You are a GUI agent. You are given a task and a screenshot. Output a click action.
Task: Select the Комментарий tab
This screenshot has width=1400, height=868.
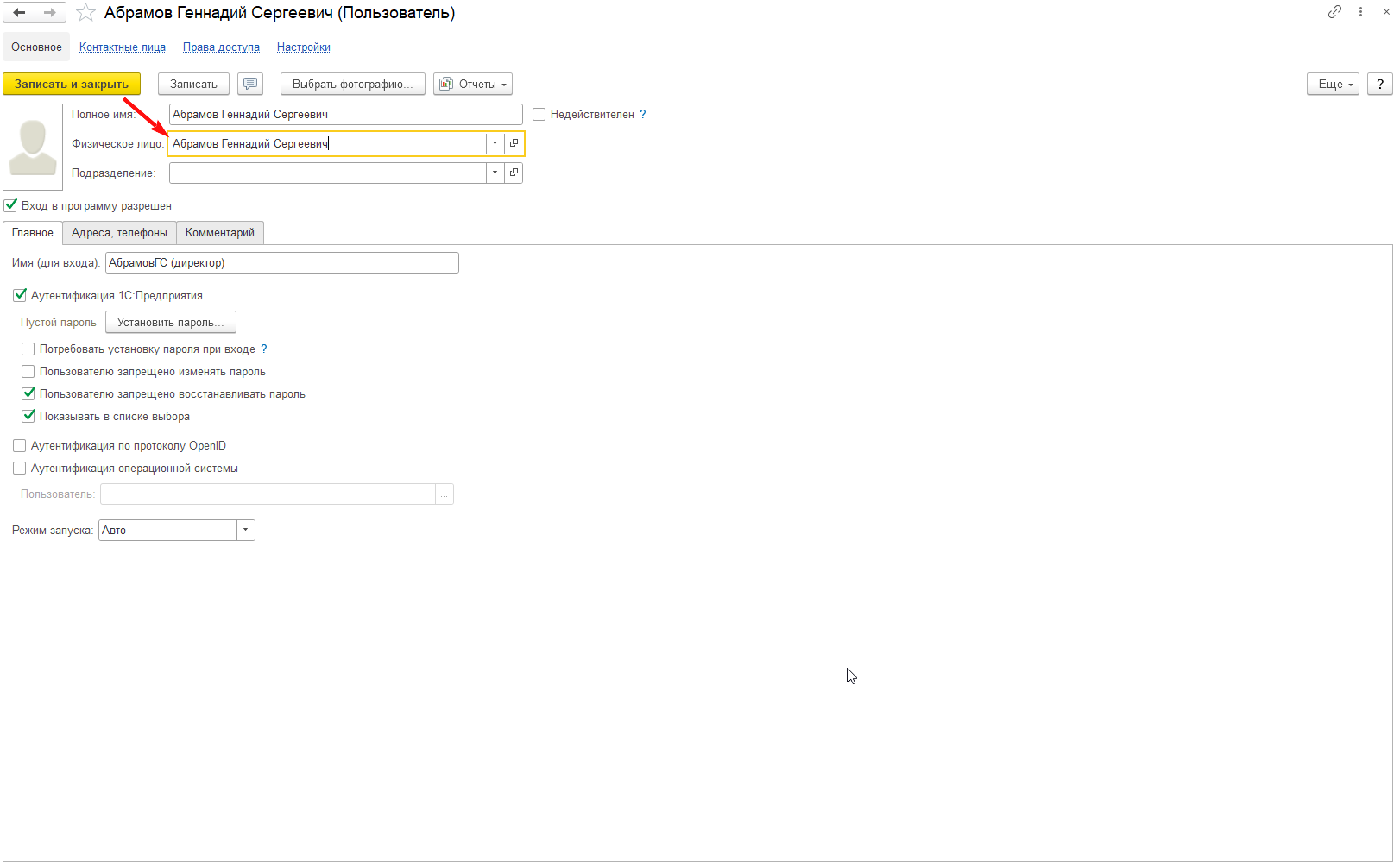[x=220, y=232]
